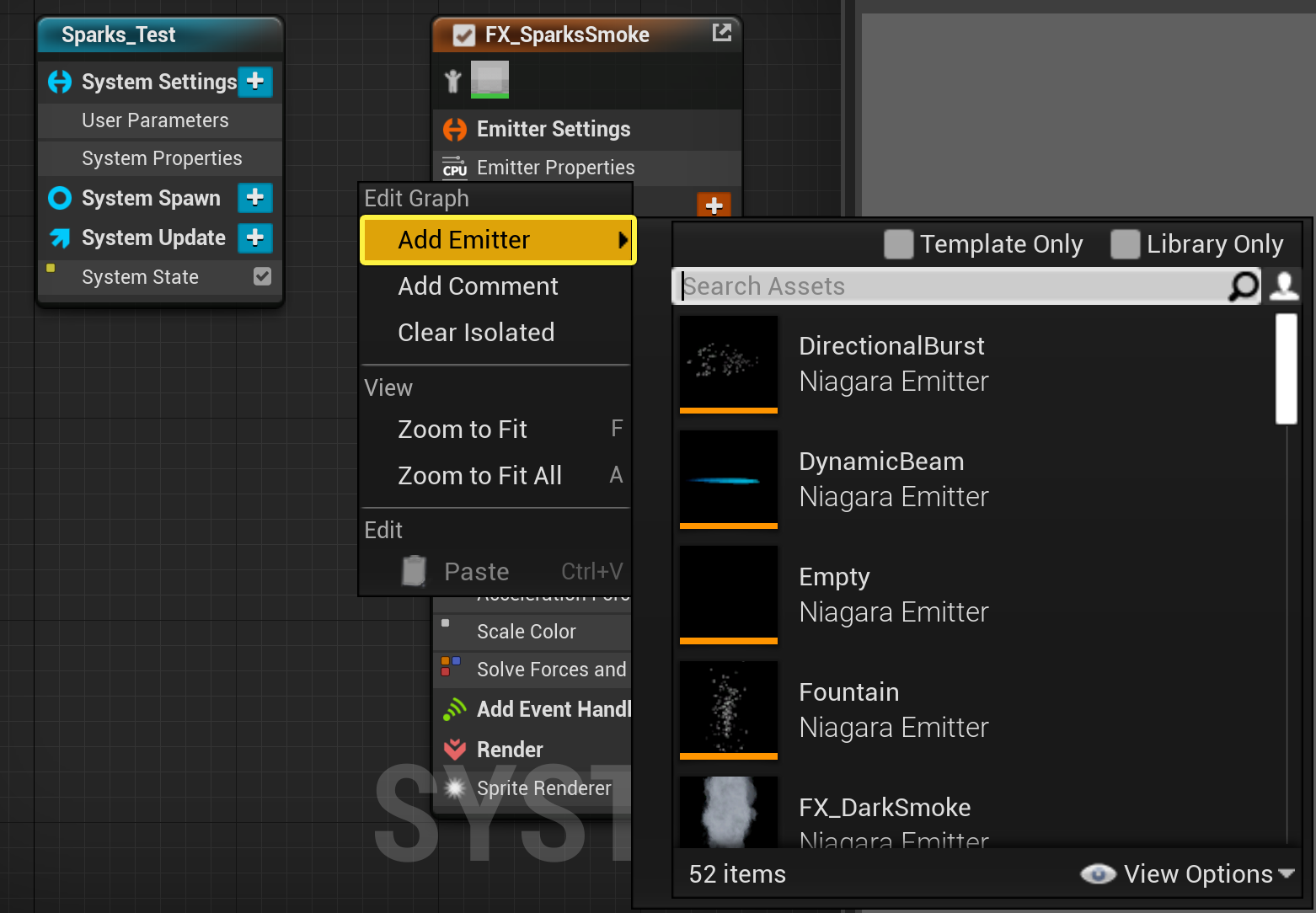The image size is (1316, 913).
Task: Select the Render section header
Action: click(x=532, y=750)
